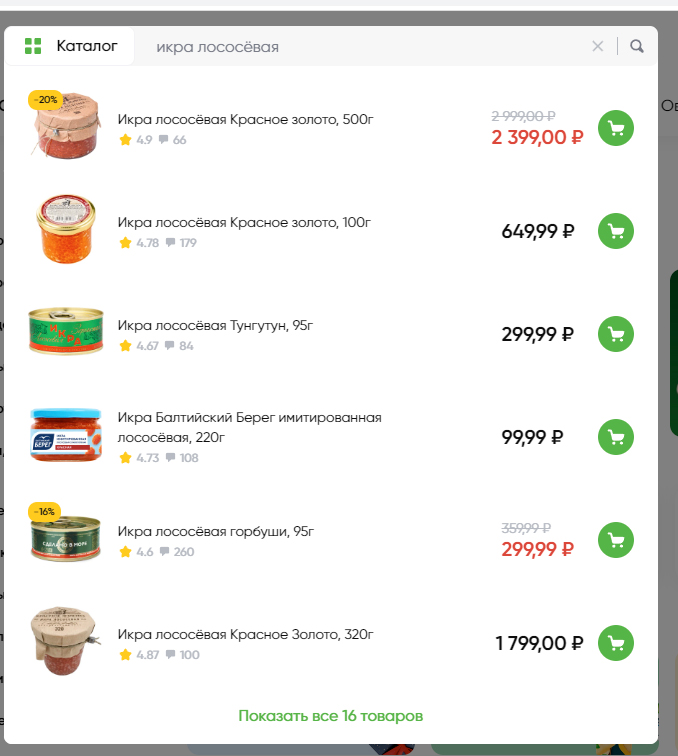Screen dimensions: 678x756
Task: Open Икра лососёвая горбуши, 95г product
Action: pyautogui.click(x=216, y=532)
